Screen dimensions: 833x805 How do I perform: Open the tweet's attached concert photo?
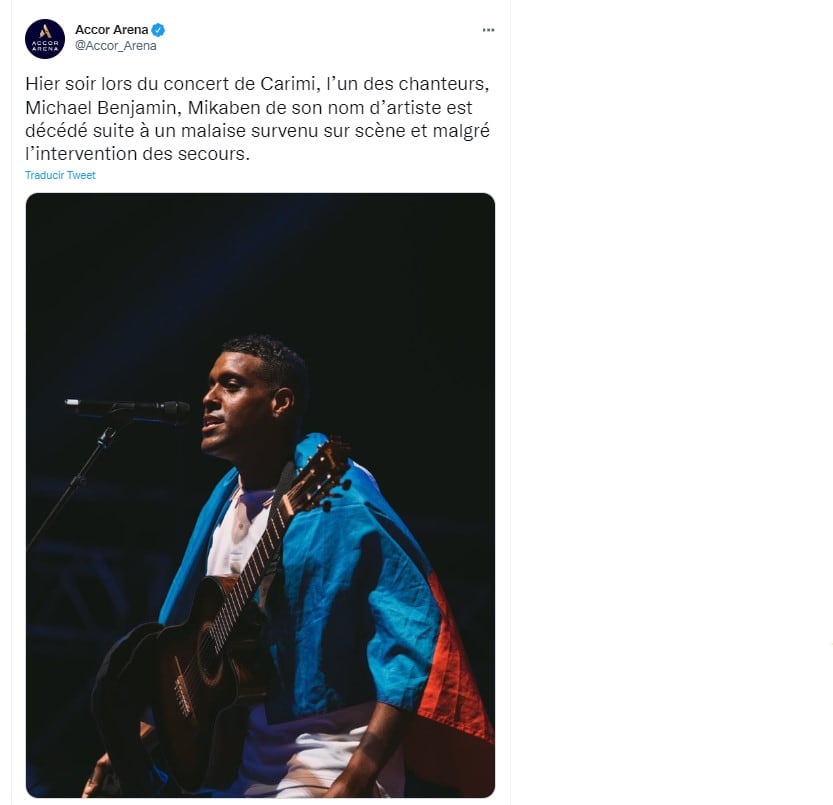(260, 495)
